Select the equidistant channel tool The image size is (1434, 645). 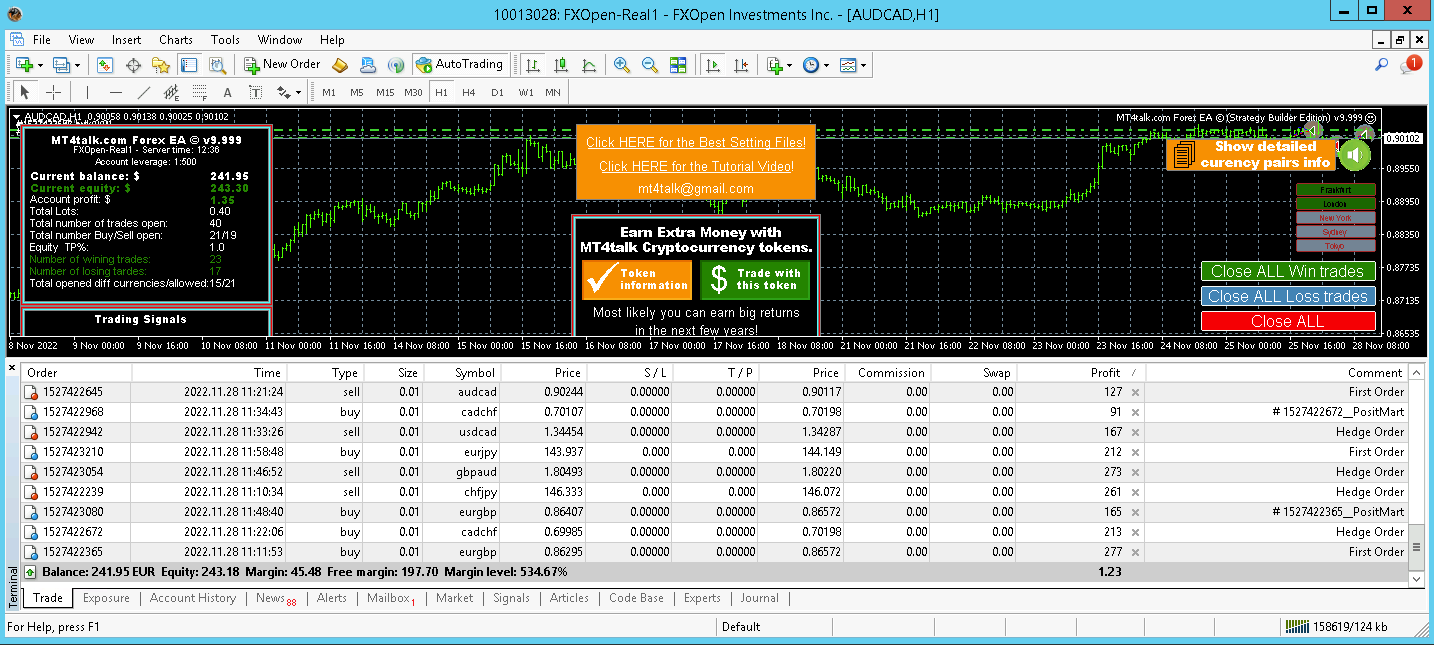click(171, 92)
